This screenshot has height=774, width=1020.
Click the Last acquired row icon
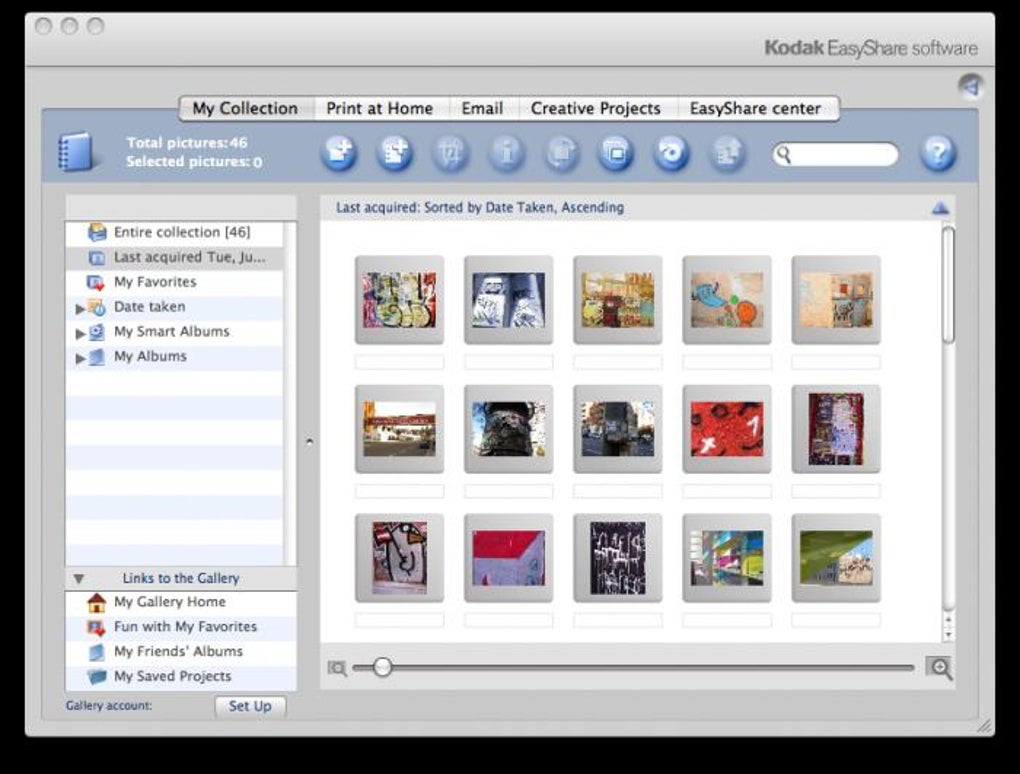point(96,258)
